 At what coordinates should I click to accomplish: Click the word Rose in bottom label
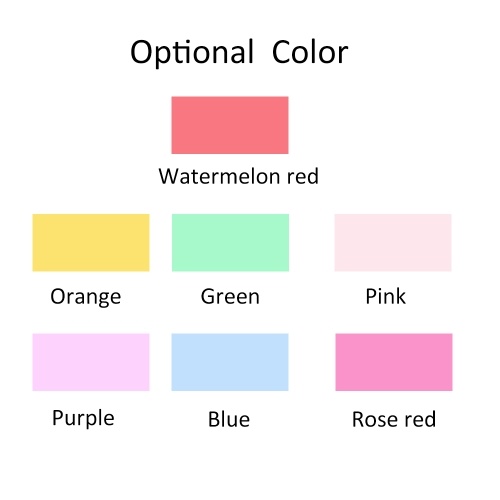[x=375, y=419]
